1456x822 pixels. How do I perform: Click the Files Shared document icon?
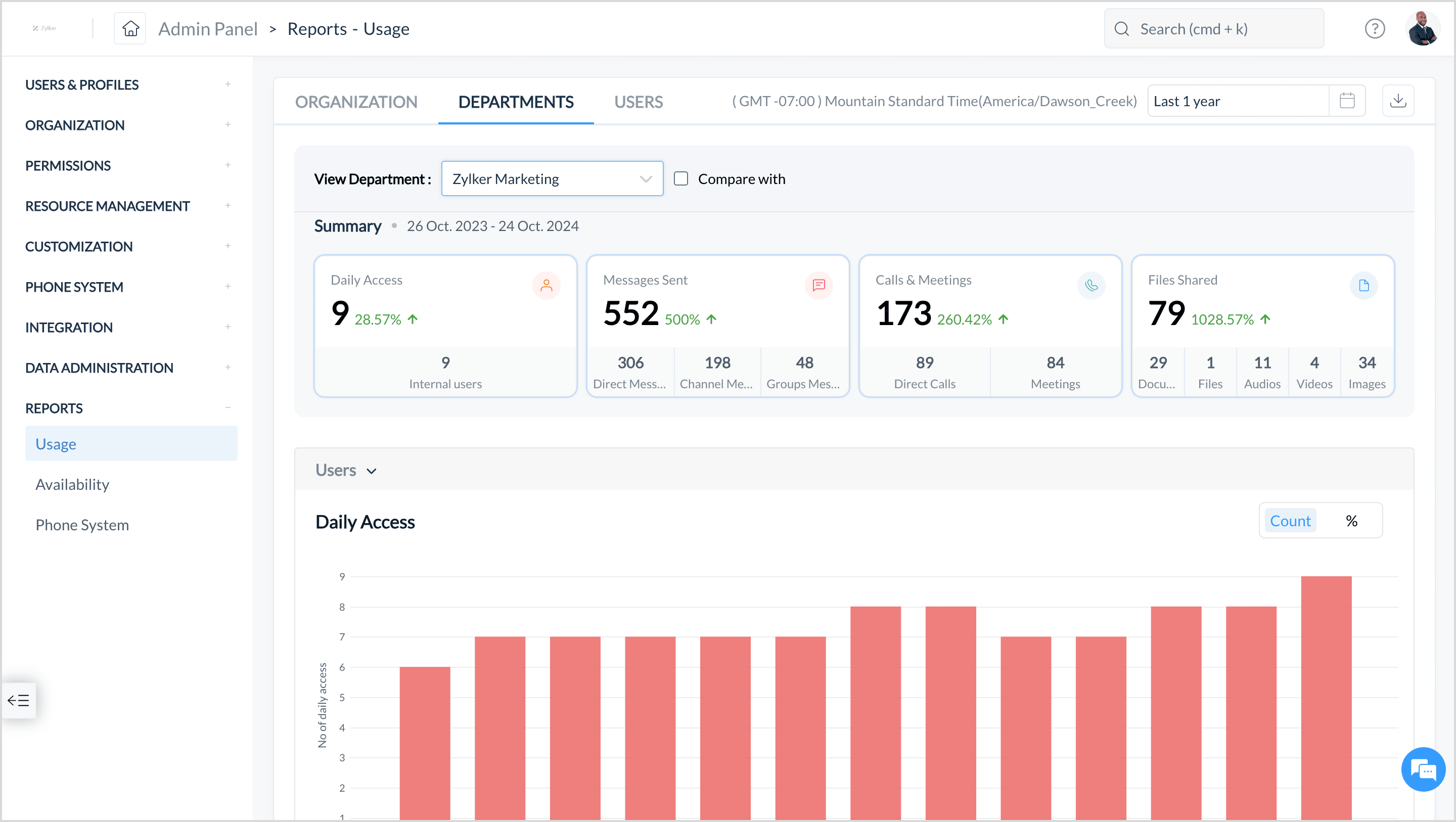pyautogui.click(x=1363, y=285)
